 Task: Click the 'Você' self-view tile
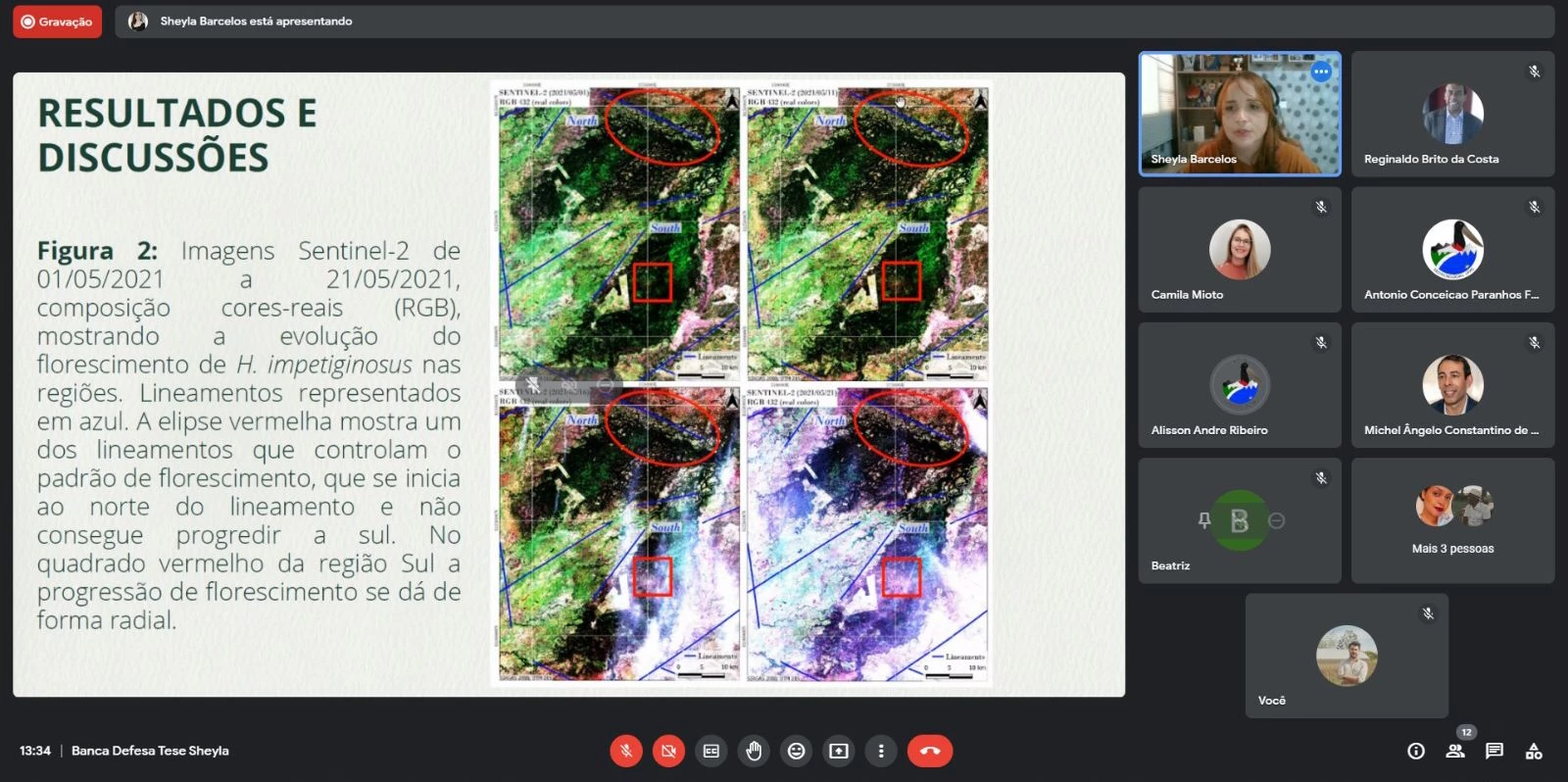click(x=1347, y=656)
